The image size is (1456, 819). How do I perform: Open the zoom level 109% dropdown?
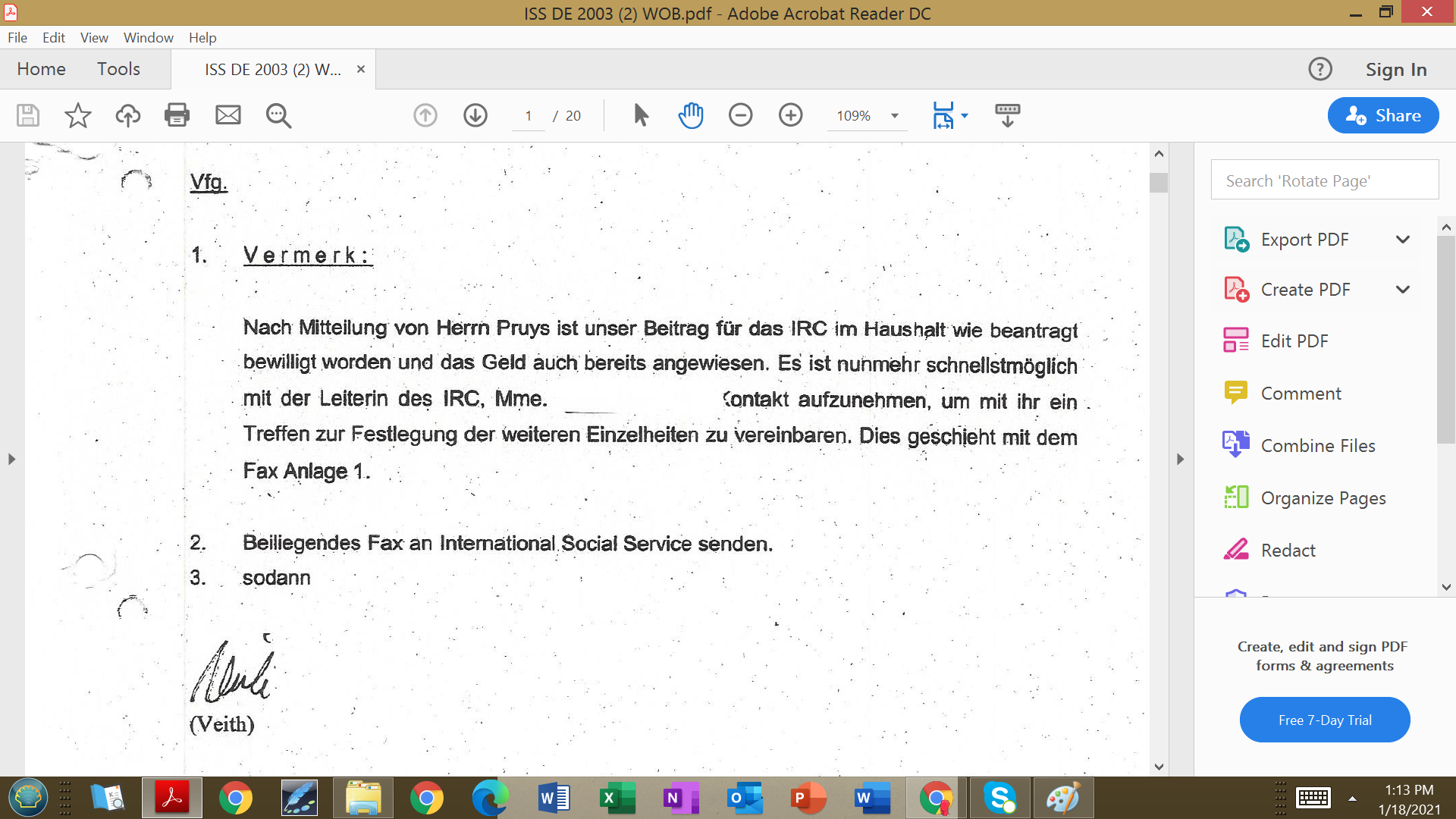[895, 116]
